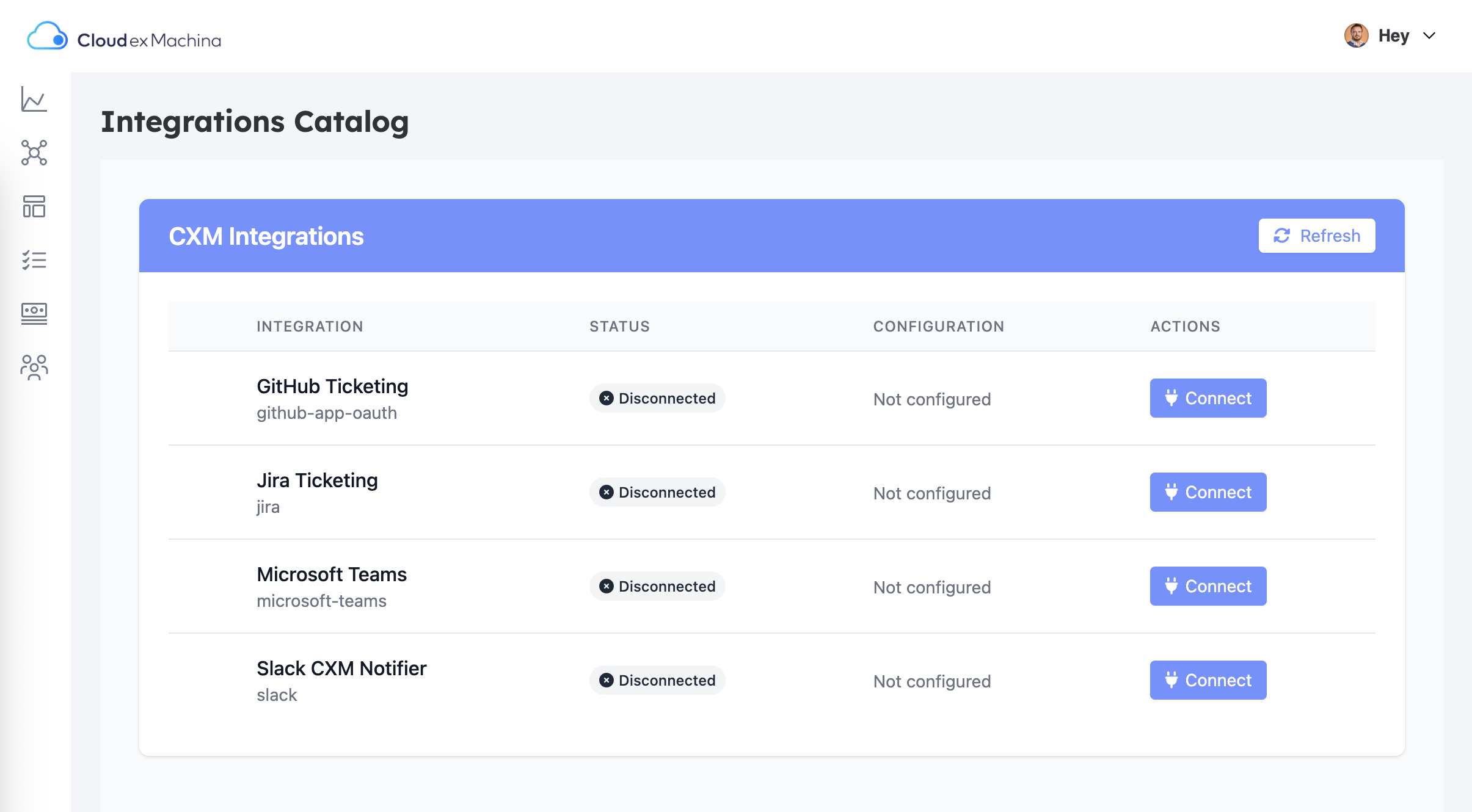Click the Hey username label
This screenshot has width=1472, height=812.
[x=1394, y=35]
